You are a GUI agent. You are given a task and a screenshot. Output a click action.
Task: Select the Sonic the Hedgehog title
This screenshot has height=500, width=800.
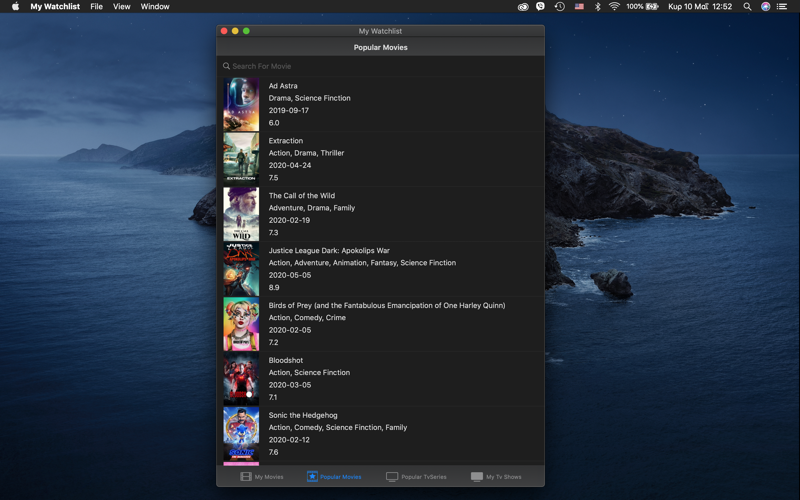tap(303, 415)
